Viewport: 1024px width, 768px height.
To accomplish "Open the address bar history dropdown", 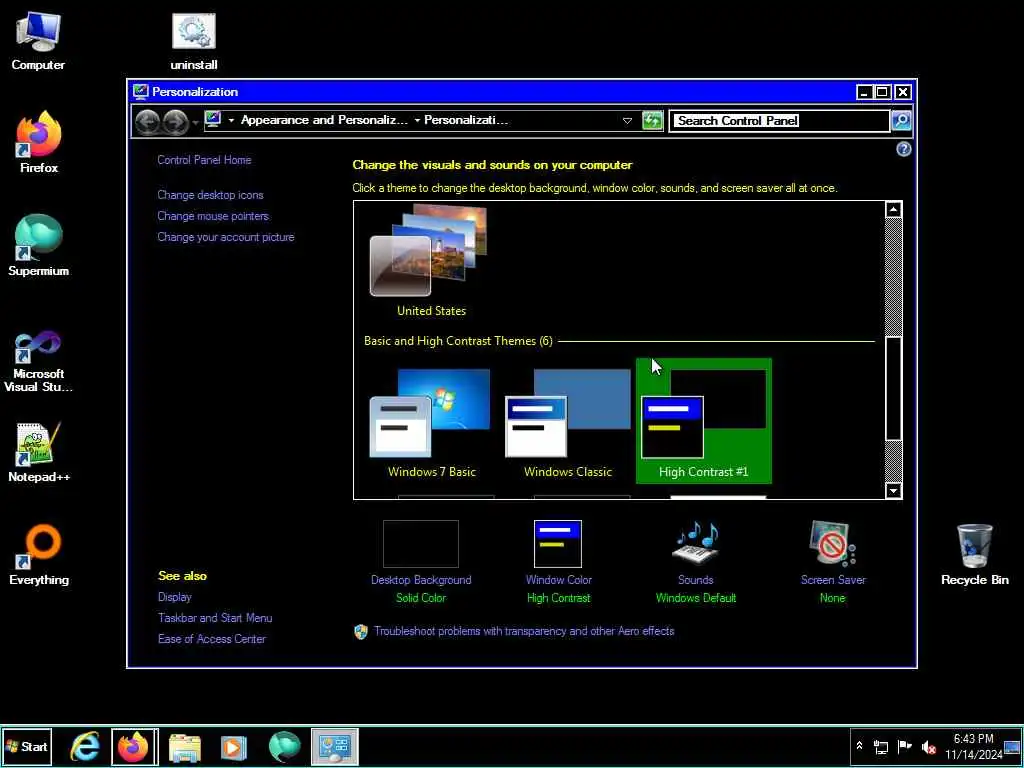I will 627,121.
